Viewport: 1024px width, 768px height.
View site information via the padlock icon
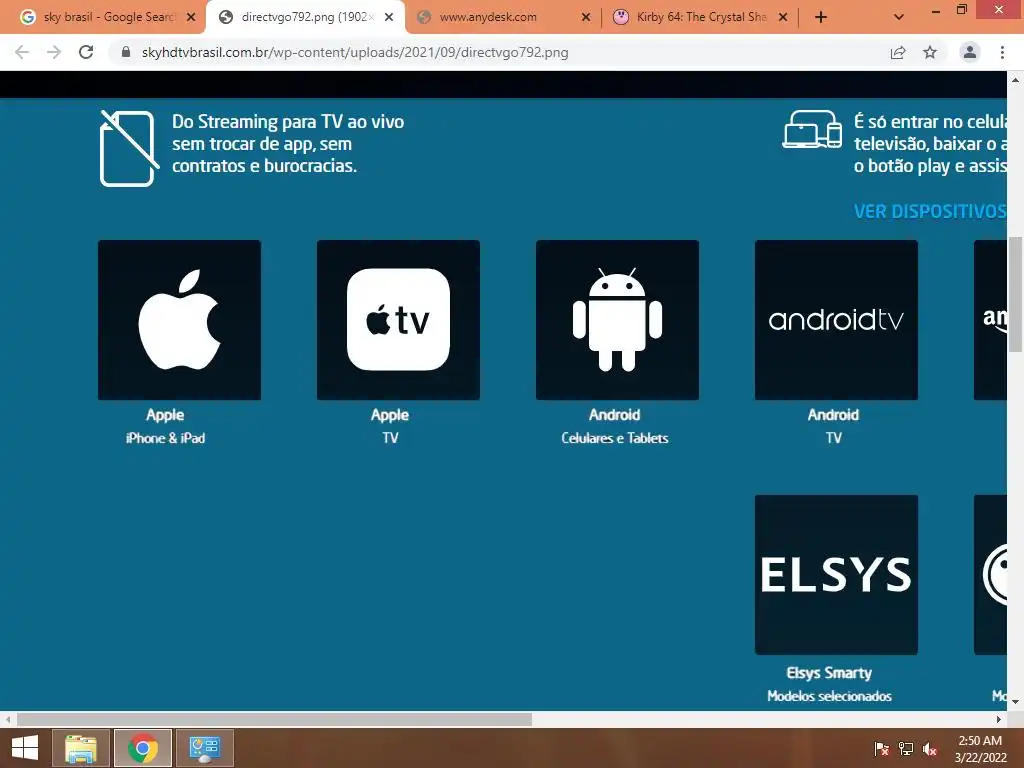(x=126, y=52)
